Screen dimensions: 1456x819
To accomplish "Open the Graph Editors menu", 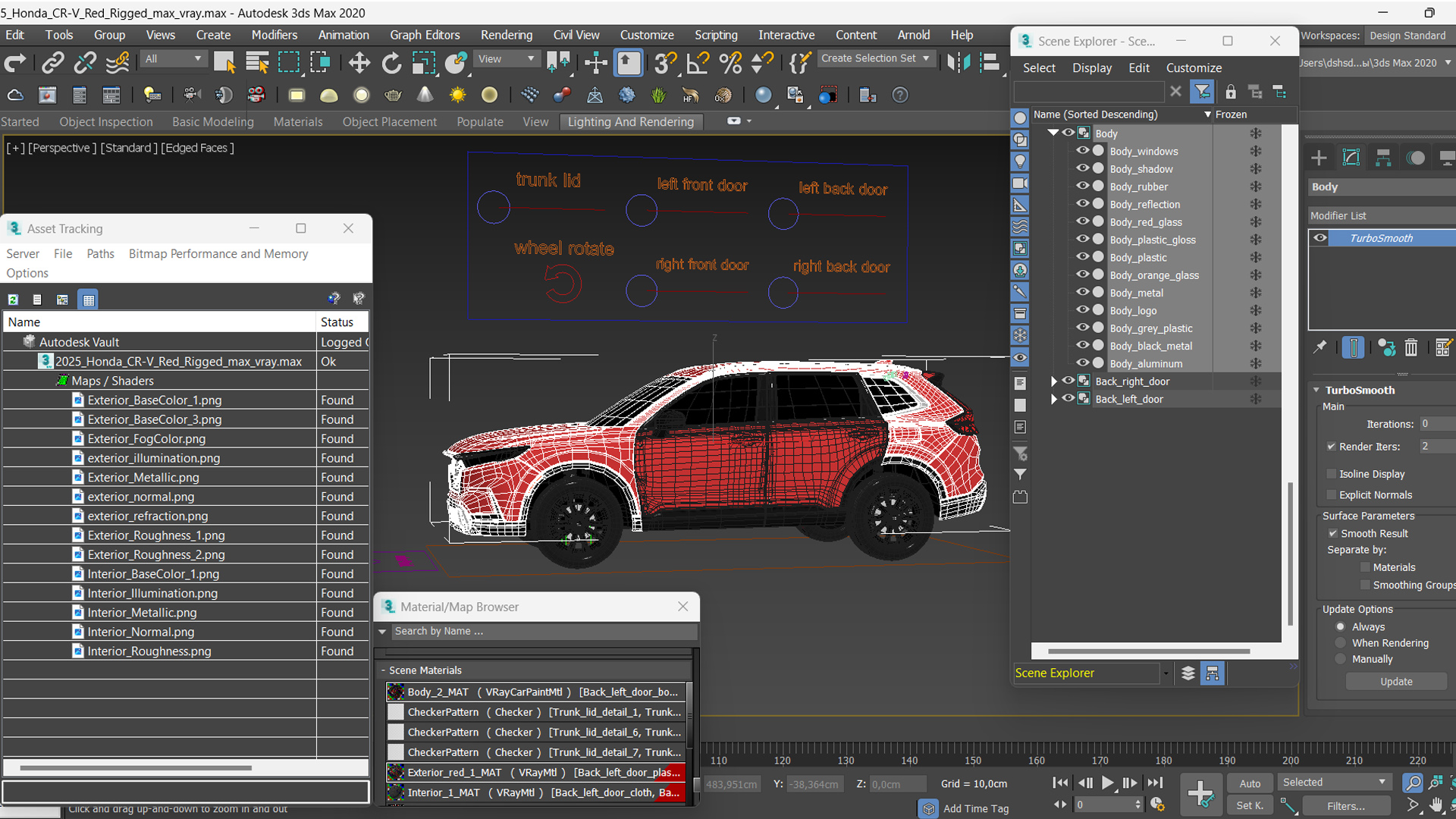I will click(x=425, y=35).
